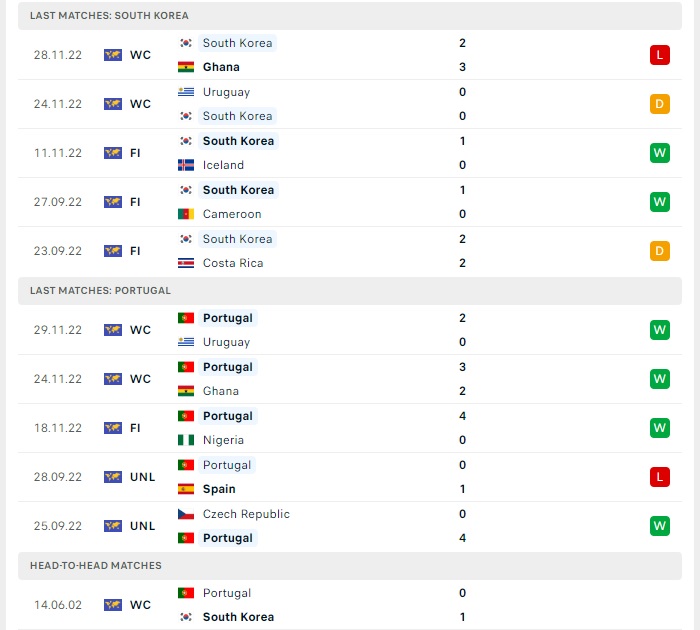
Task: Click the WC competition label on 29.11.22
Action: [140, 330]
